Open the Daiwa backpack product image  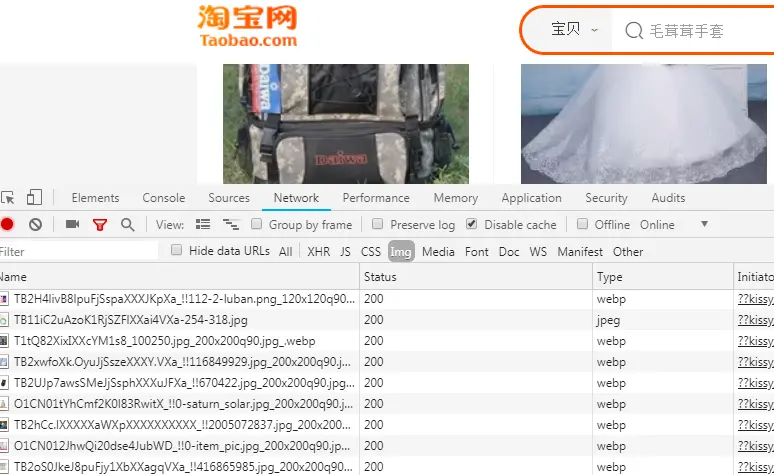pyautogui.click(x=346, y=124)
